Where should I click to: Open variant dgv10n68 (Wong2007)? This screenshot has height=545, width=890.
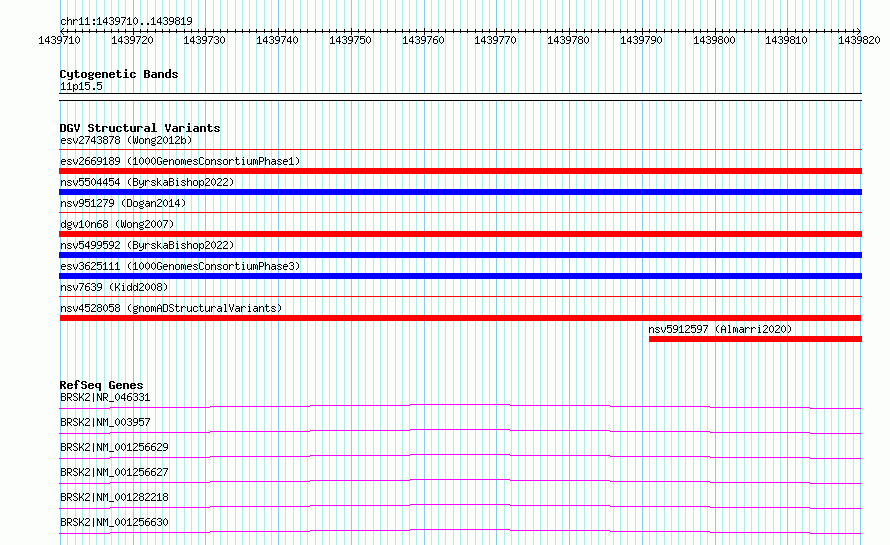[x=117, y=224]
